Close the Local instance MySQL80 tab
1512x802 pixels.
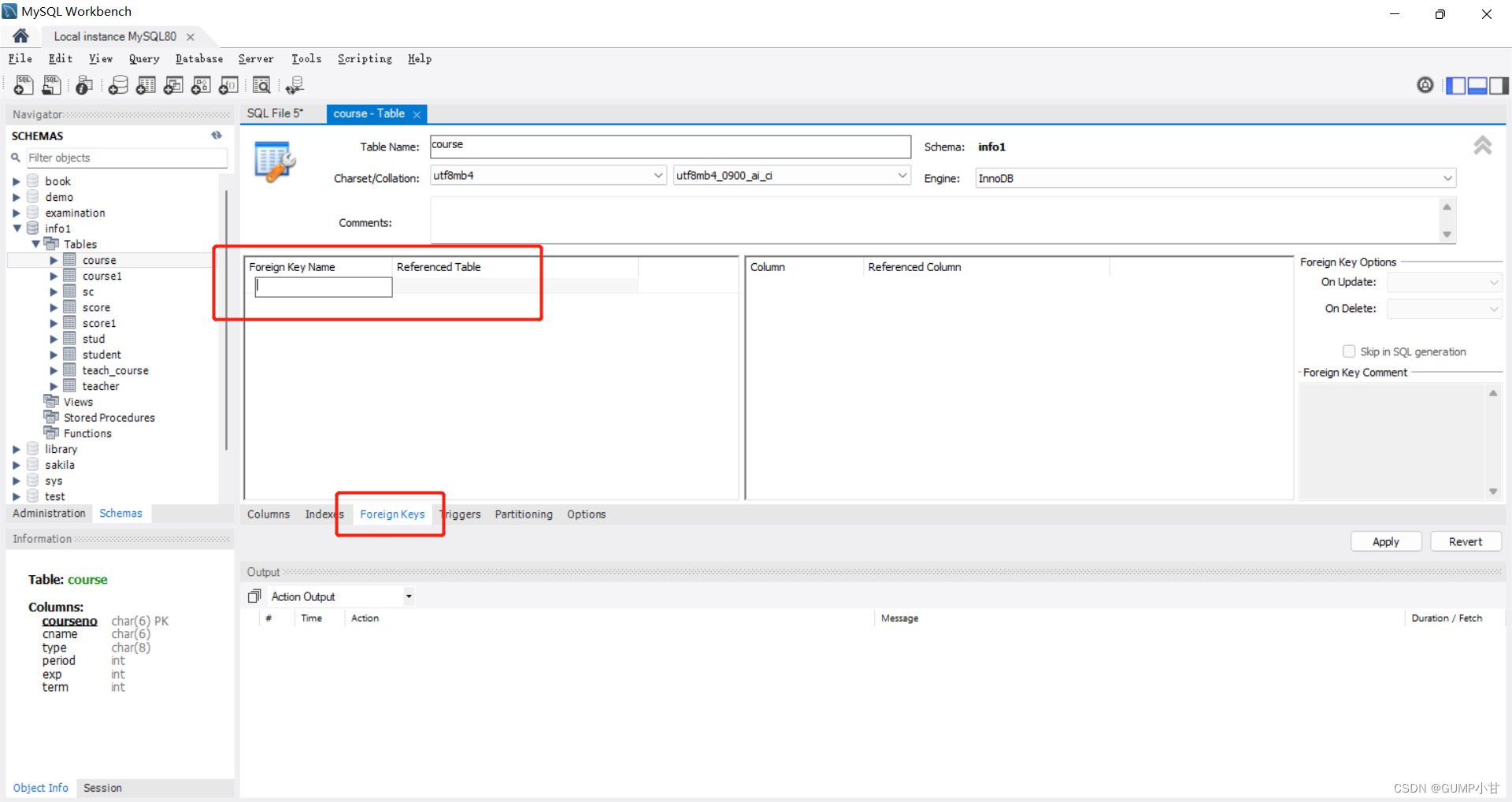tap(191, 37)
